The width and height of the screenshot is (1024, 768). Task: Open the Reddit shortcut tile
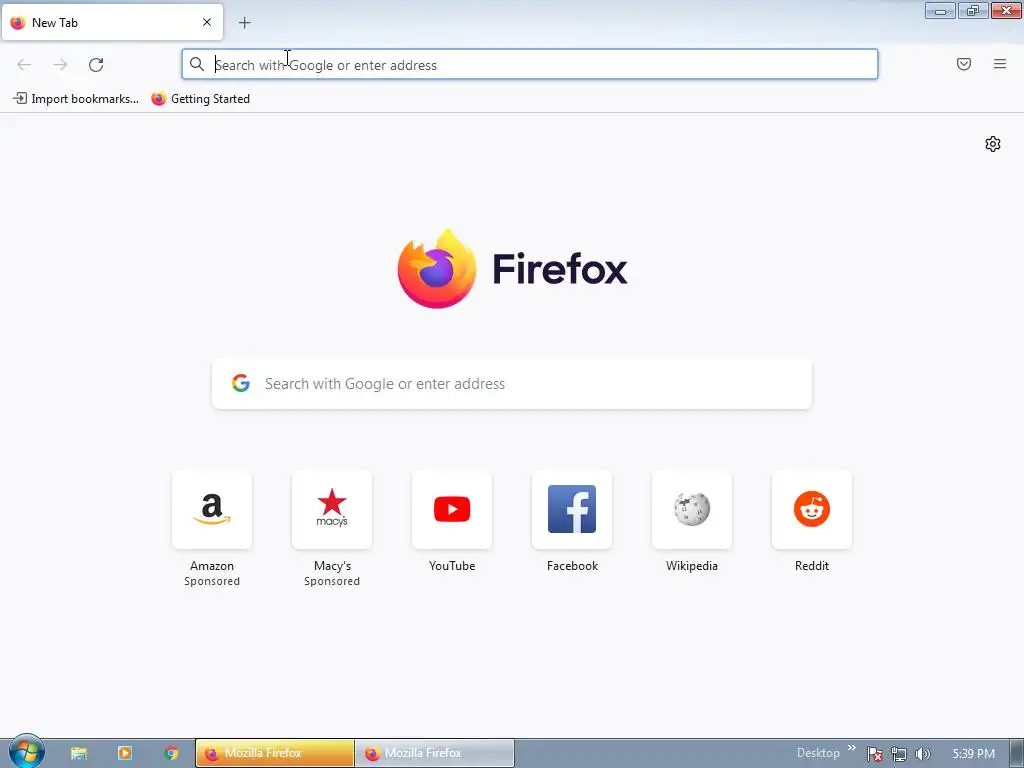pyautogui.click(x=812, y=509)
